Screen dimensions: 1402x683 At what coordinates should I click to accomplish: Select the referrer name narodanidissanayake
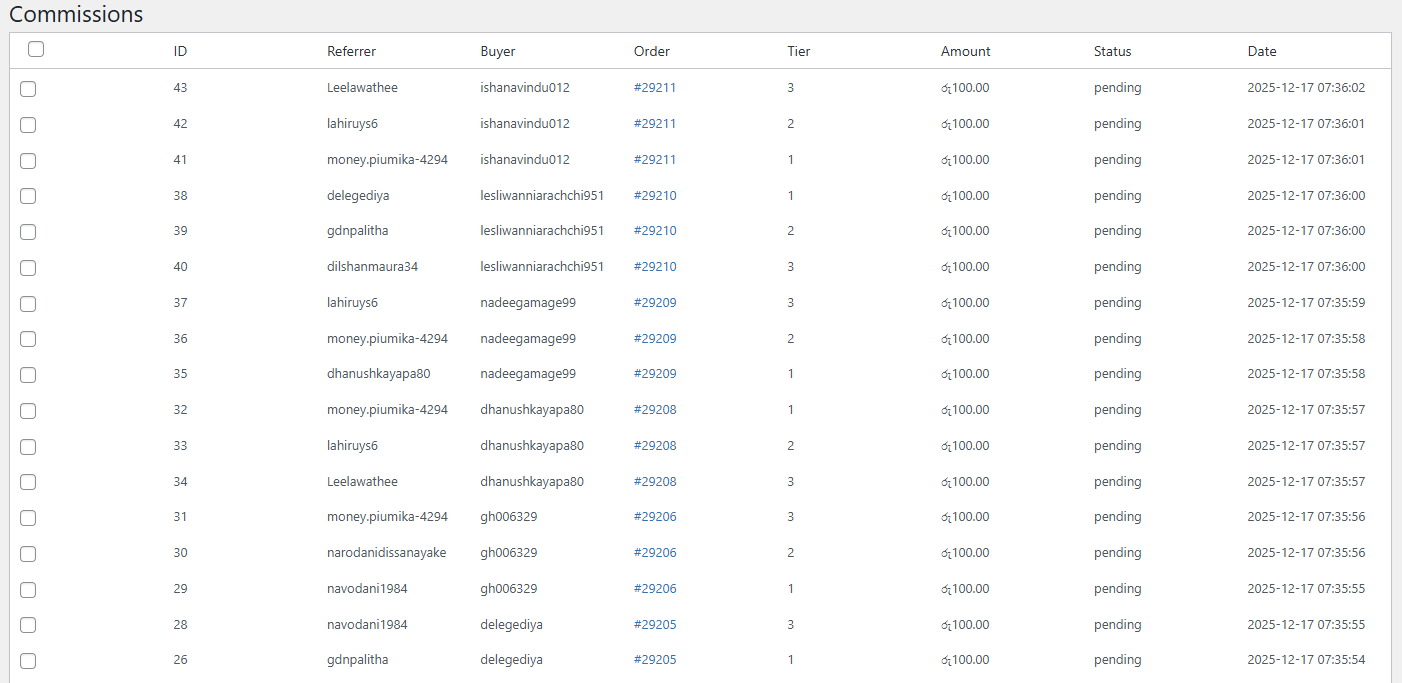pyautogui.click(x=386, y=553)
